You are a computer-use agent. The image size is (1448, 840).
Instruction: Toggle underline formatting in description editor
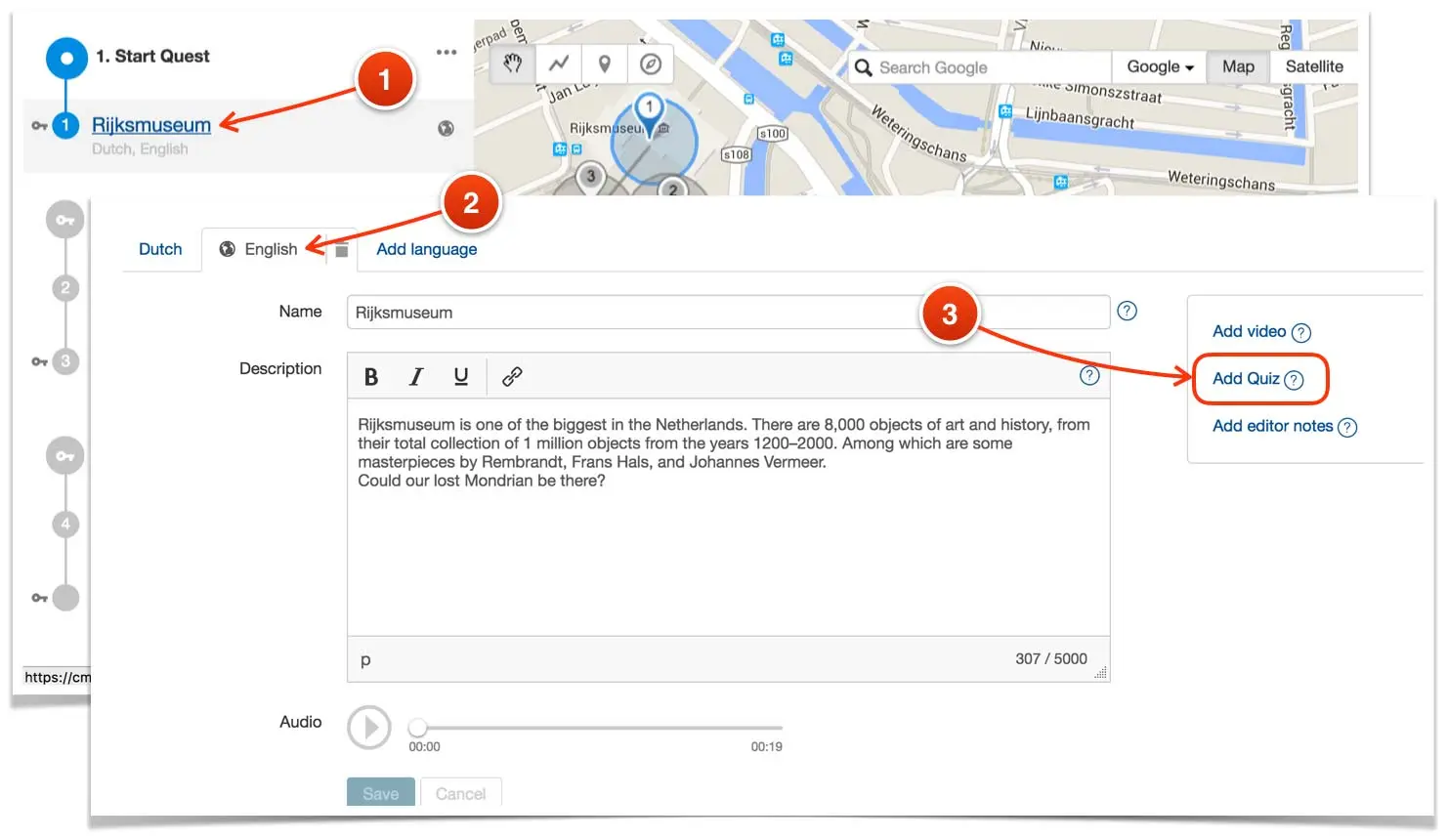[x=461, y=377]
